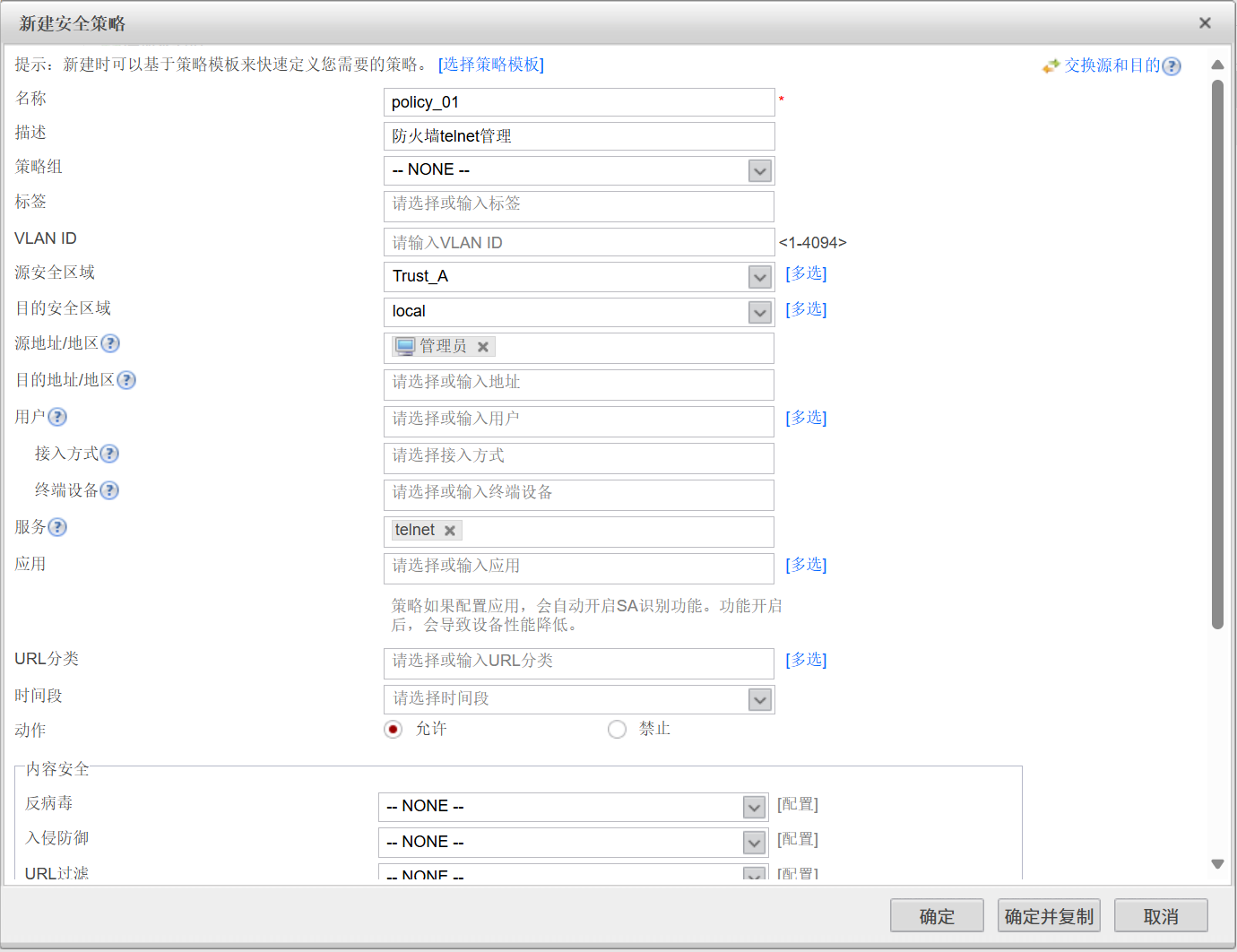Click the 用户 input field

click(579, 421)
